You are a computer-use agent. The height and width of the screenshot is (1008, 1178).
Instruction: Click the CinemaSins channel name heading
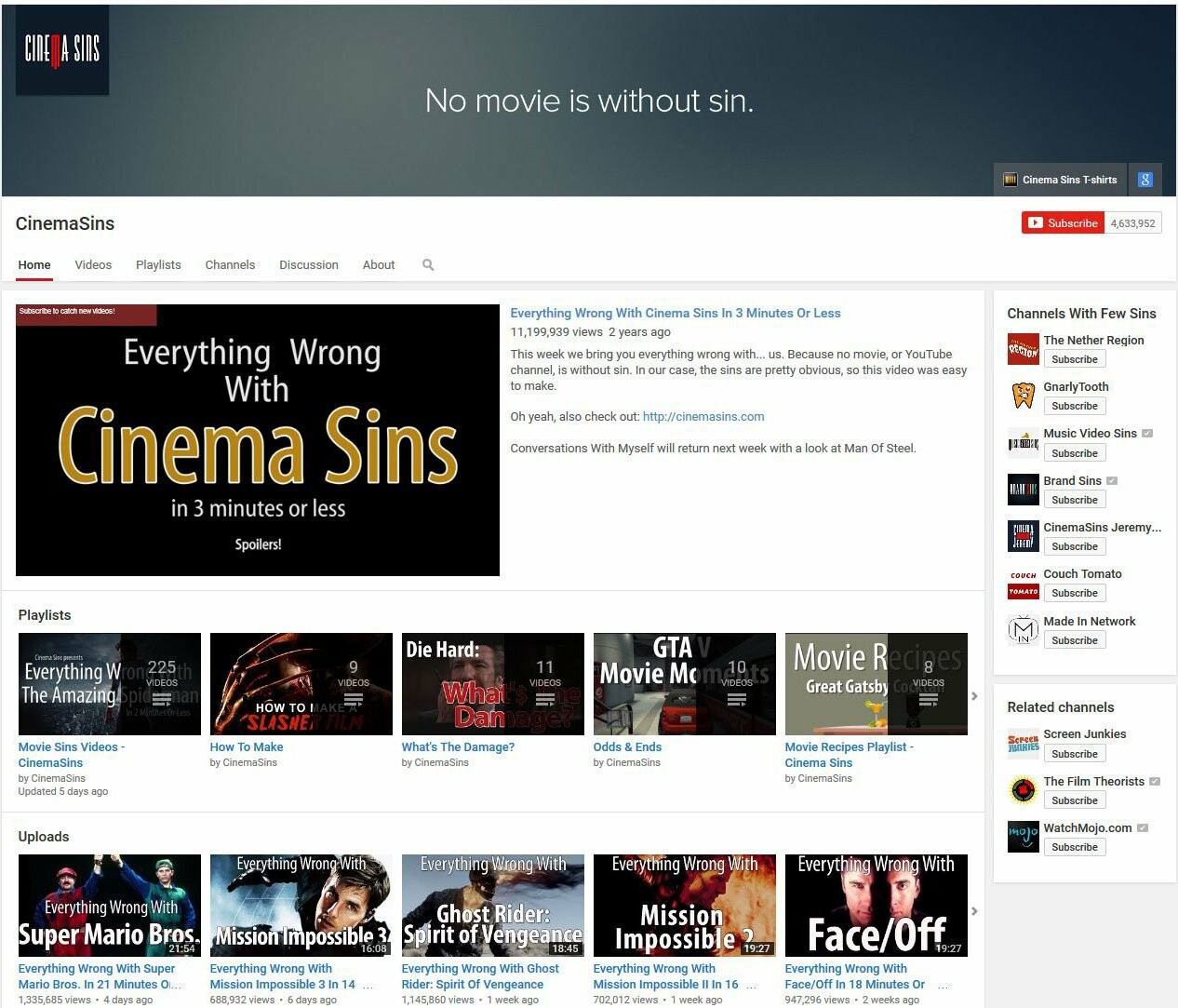point(65,223)
